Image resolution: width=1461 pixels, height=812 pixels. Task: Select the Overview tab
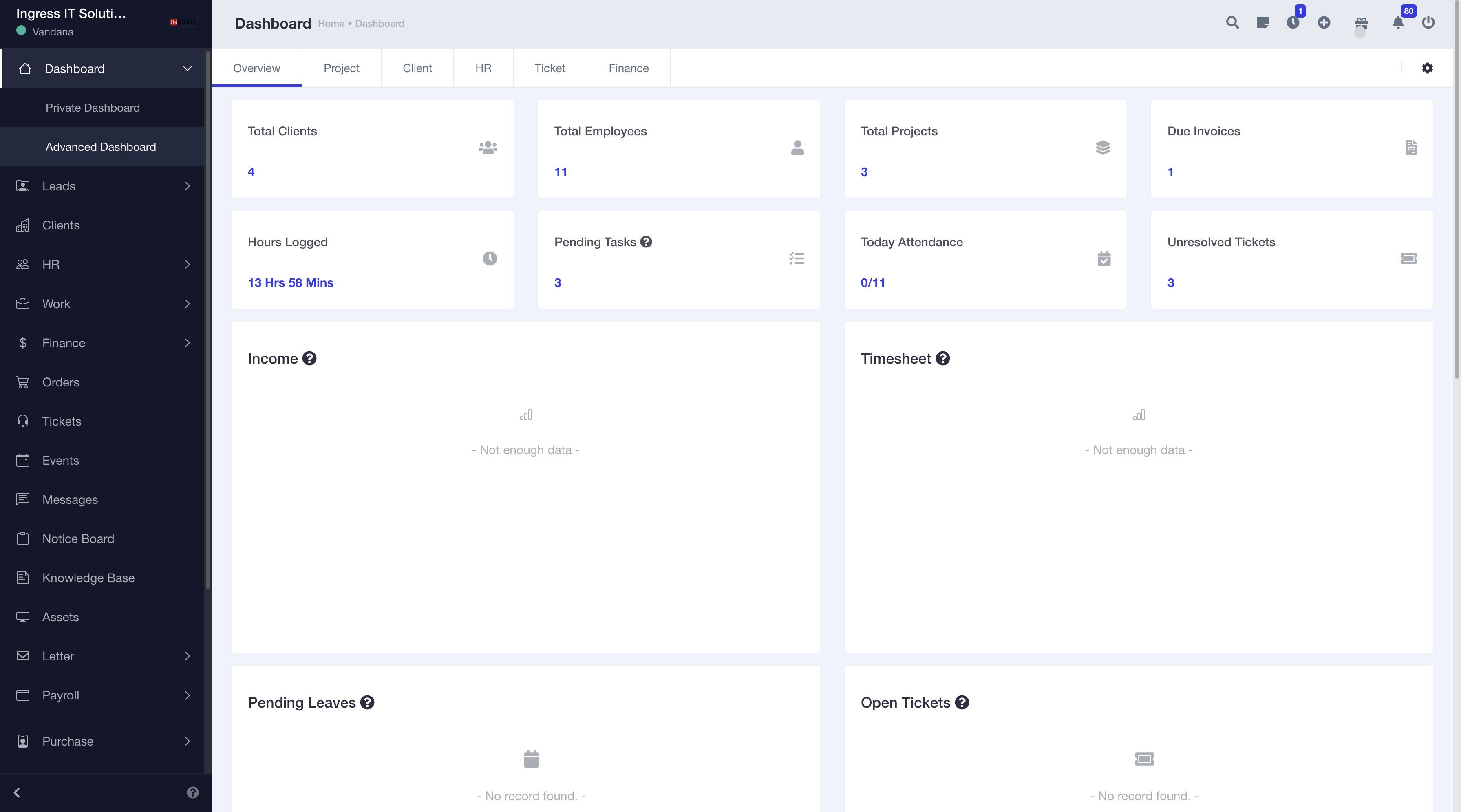click(x=256, y=68)
